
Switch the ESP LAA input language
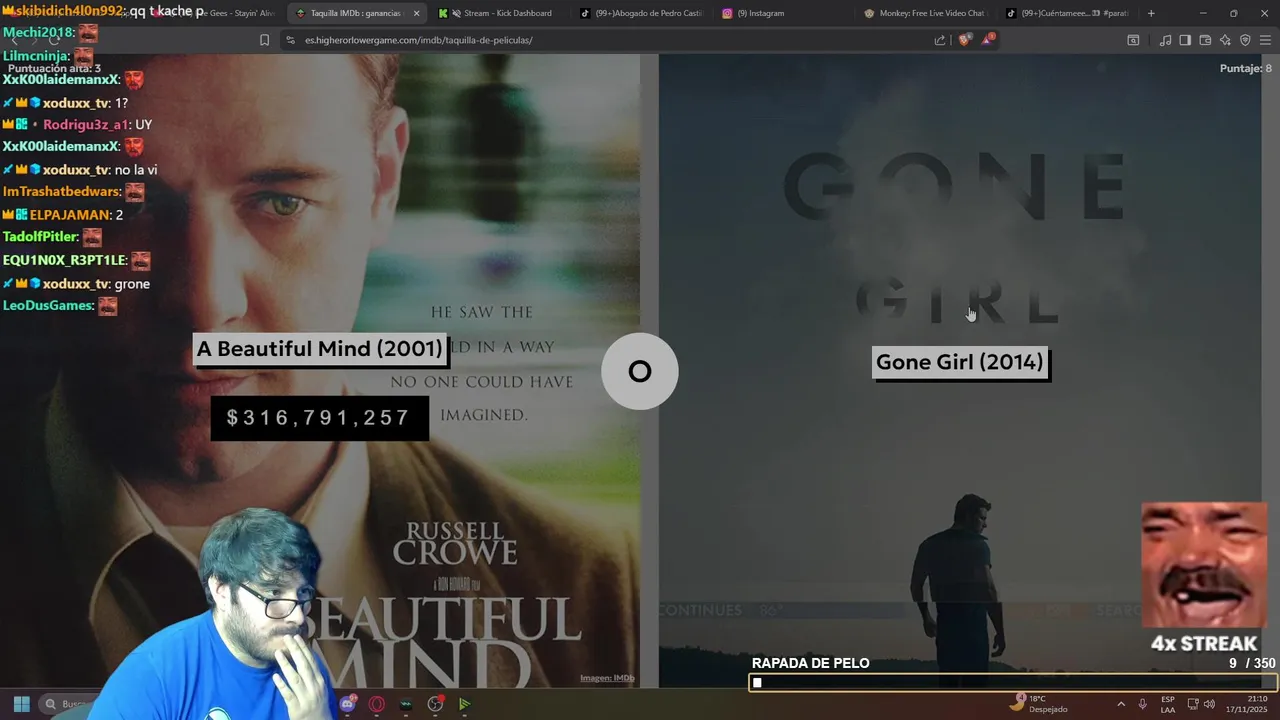(1168, 704)
